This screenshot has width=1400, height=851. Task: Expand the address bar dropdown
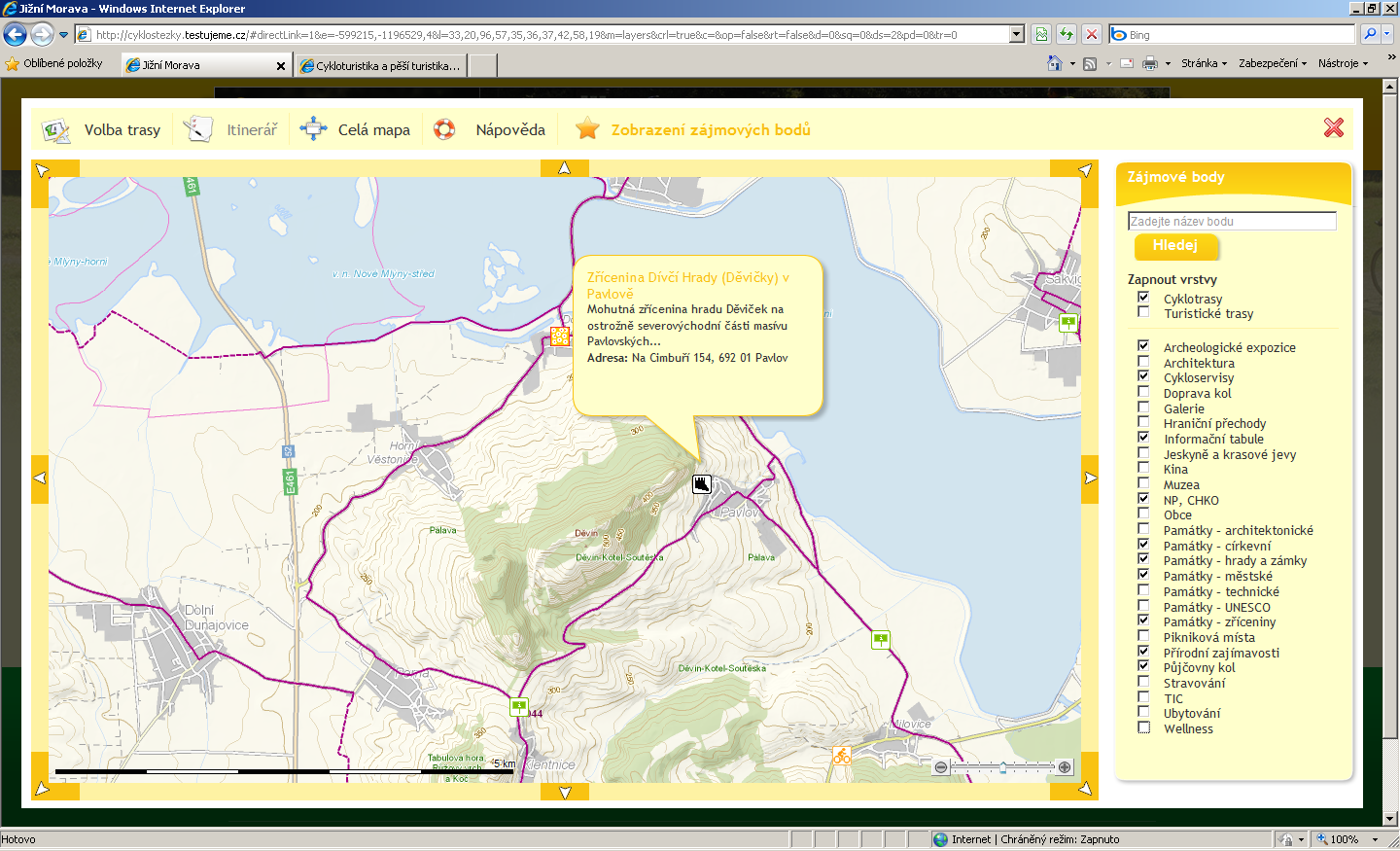[1017, 34]
